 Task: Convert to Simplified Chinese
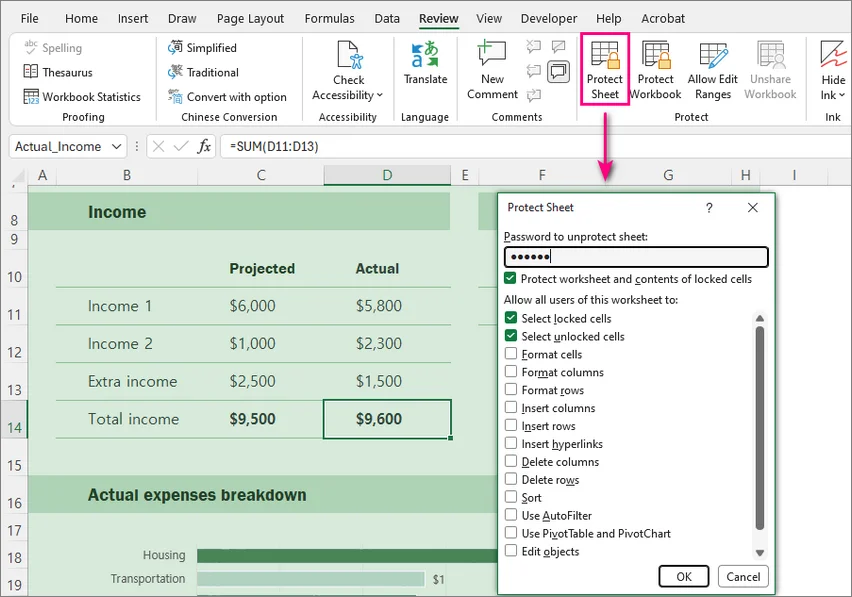202,48
